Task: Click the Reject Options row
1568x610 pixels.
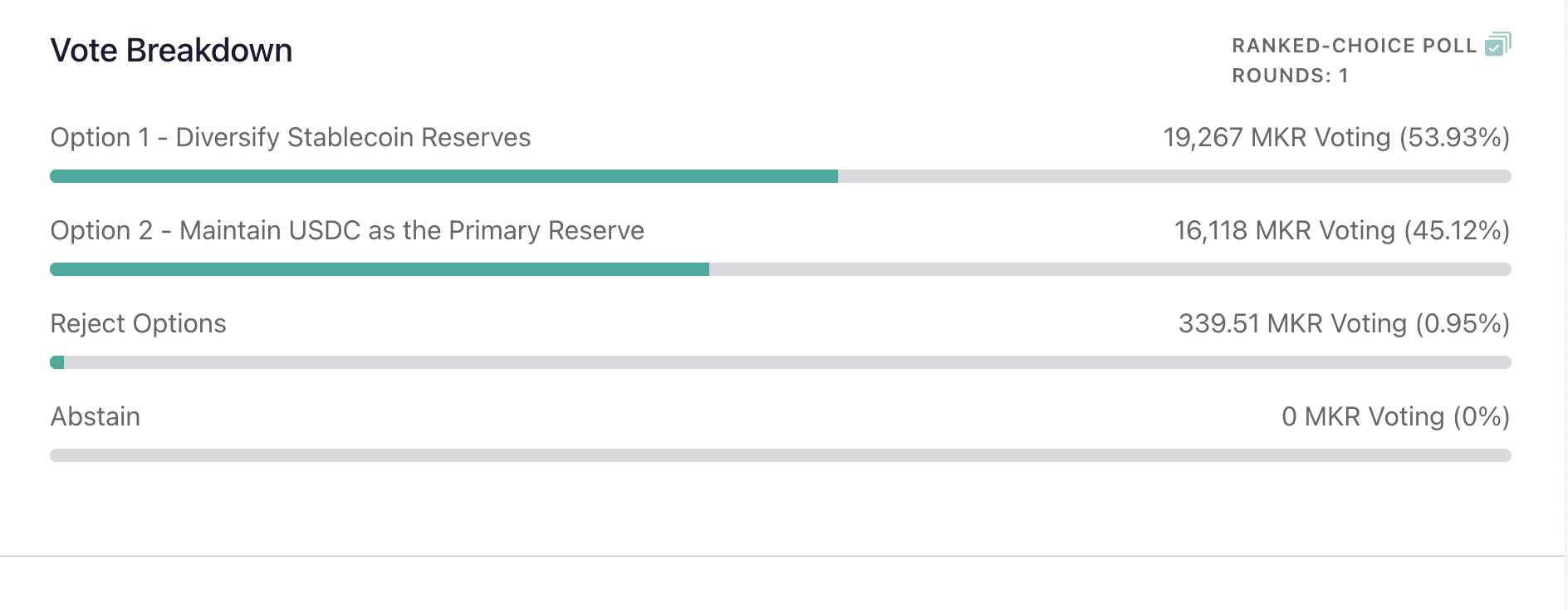Action: (138, 323)
